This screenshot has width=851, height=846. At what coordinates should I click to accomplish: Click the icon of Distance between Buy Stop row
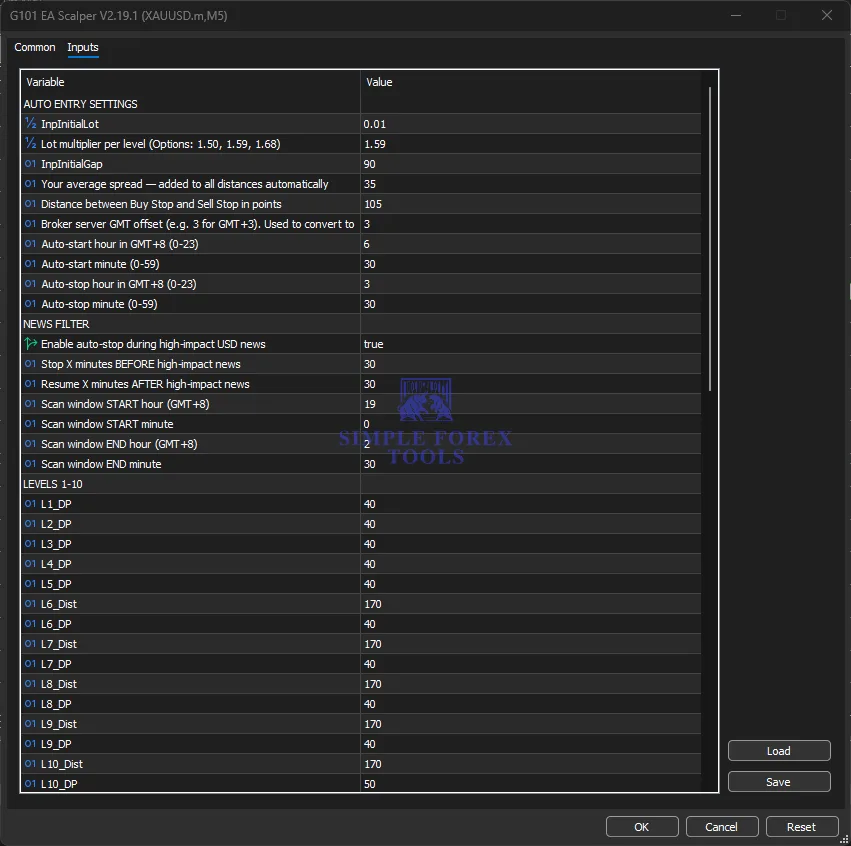point(30,204)
